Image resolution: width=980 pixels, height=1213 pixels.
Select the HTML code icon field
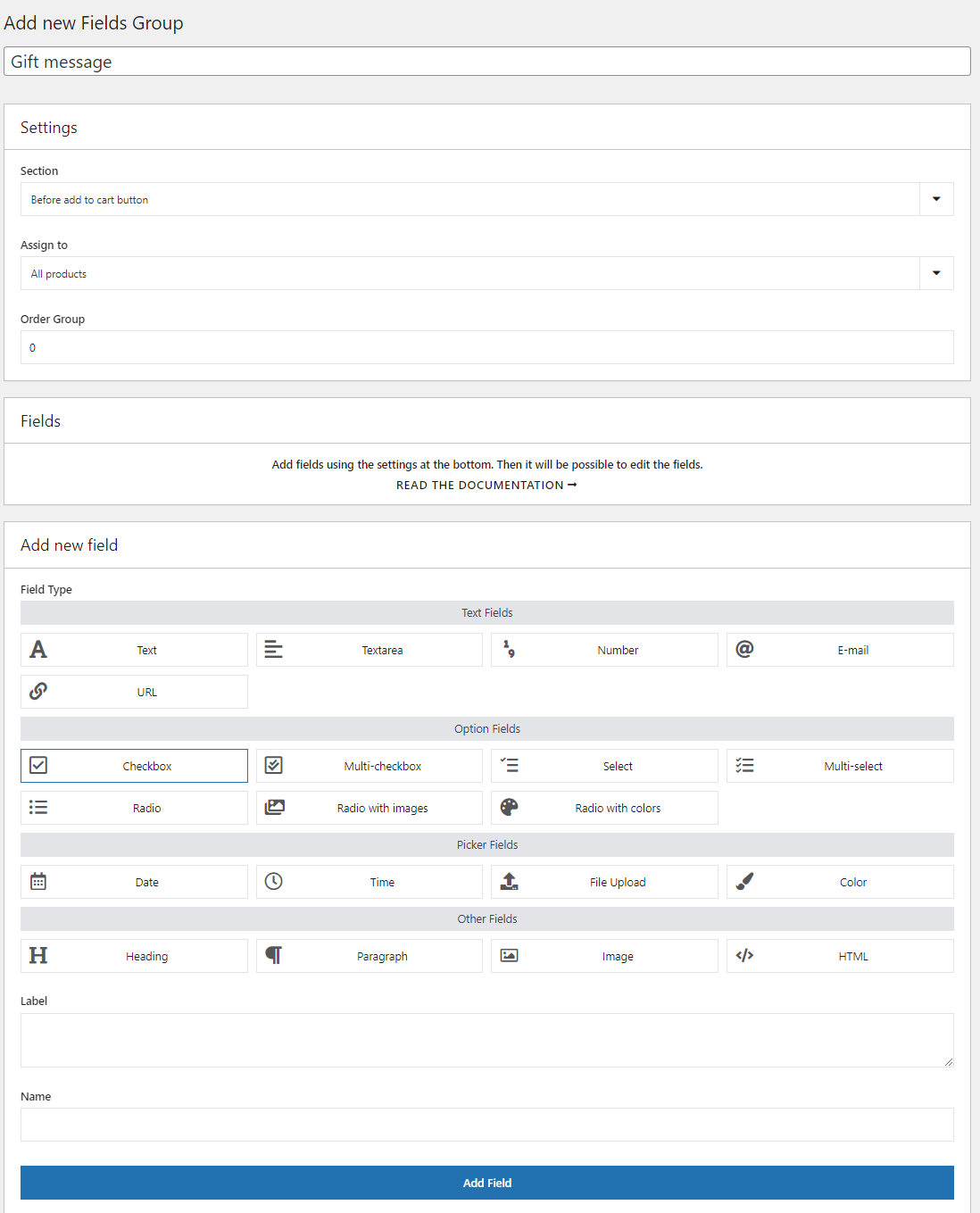(744, 956)
